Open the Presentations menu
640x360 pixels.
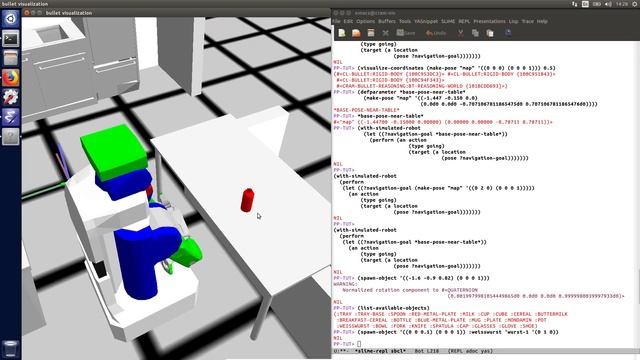coord(489,21)
